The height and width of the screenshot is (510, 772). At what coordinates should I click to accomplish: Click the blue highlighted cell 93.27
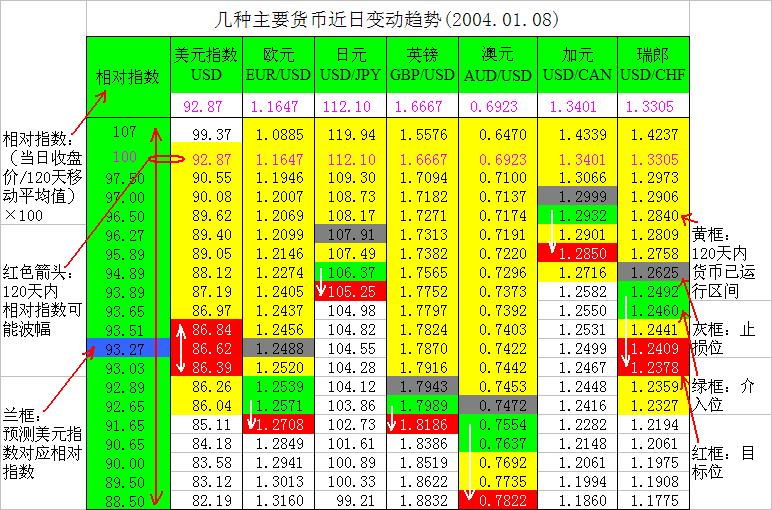(128, 349)
